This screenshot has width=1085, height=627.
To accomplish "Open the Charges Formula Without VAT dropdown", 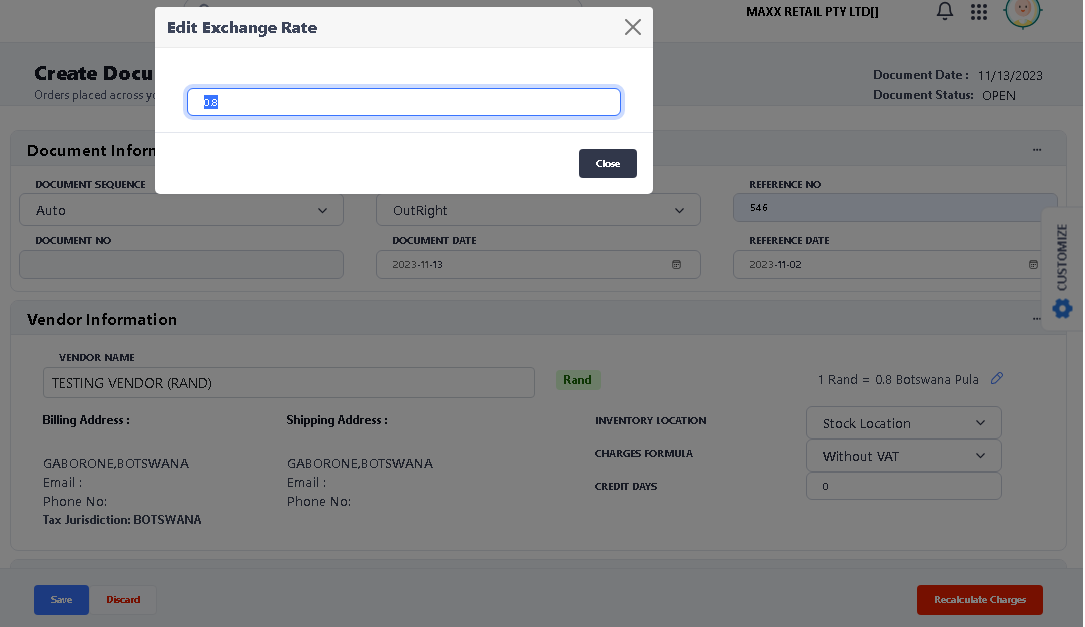I will tap(903, 456).
